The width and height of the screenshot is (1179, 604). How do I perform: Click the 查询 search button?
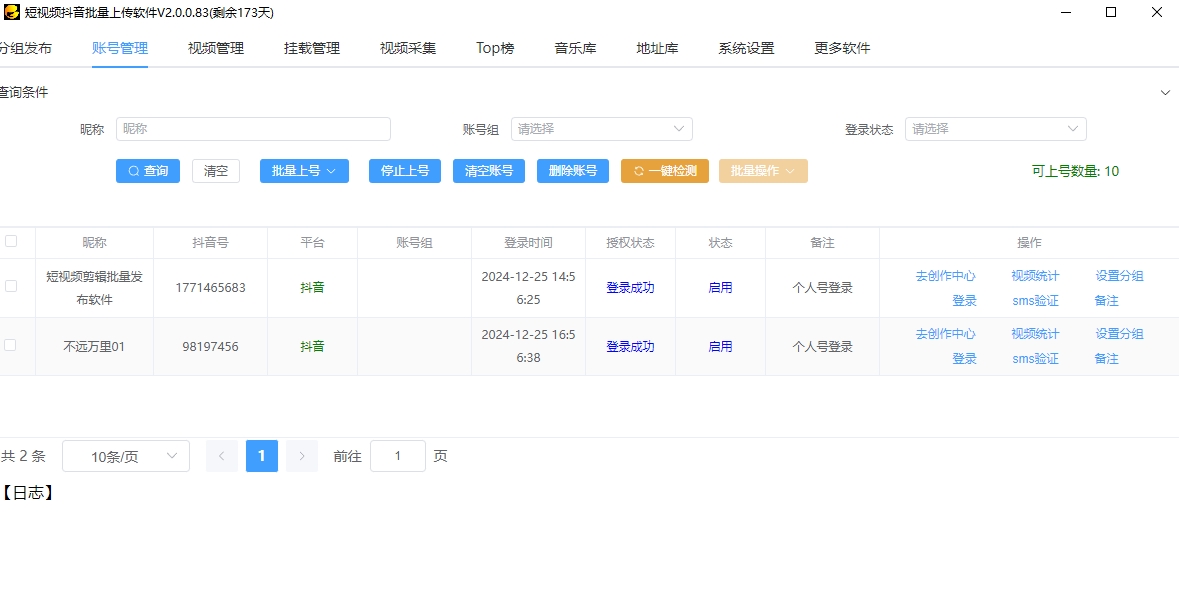148,171
